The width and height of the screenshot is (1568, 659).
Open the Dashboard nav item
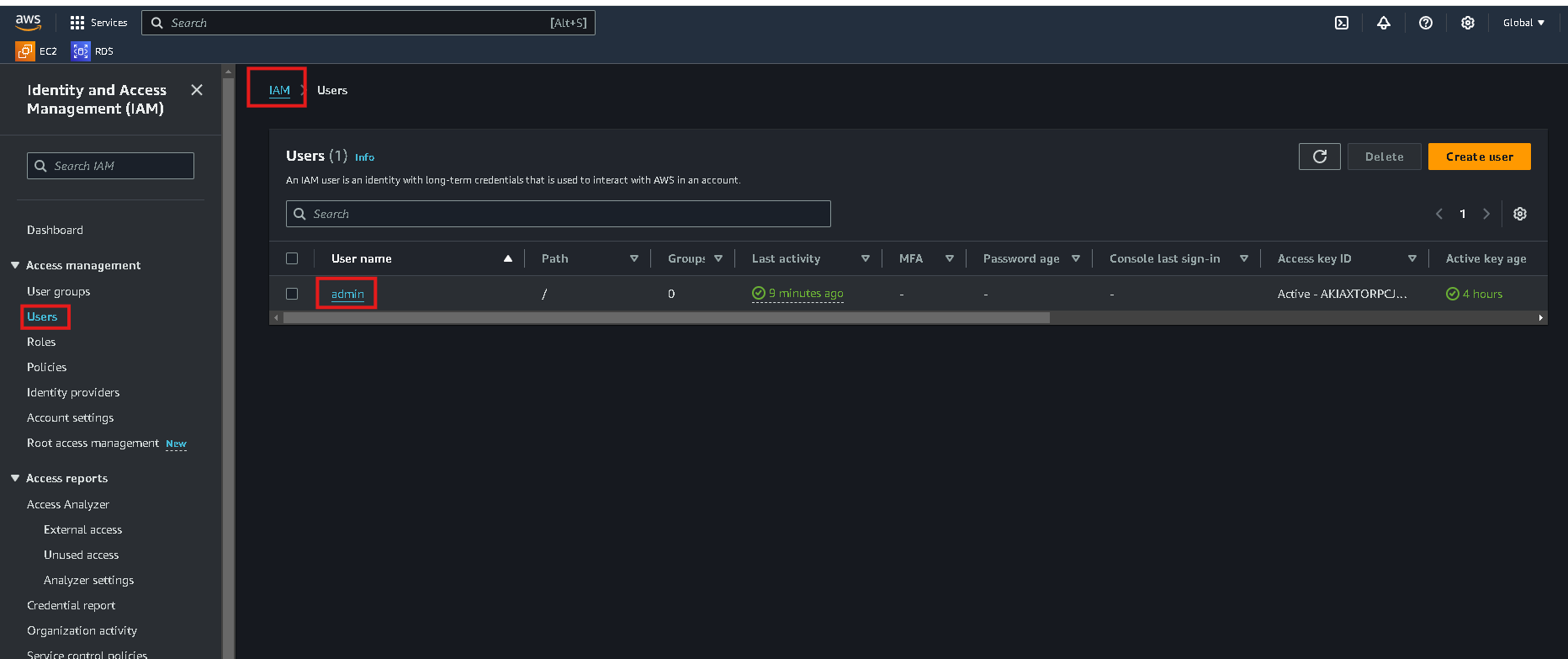click(x=55, y=230)
